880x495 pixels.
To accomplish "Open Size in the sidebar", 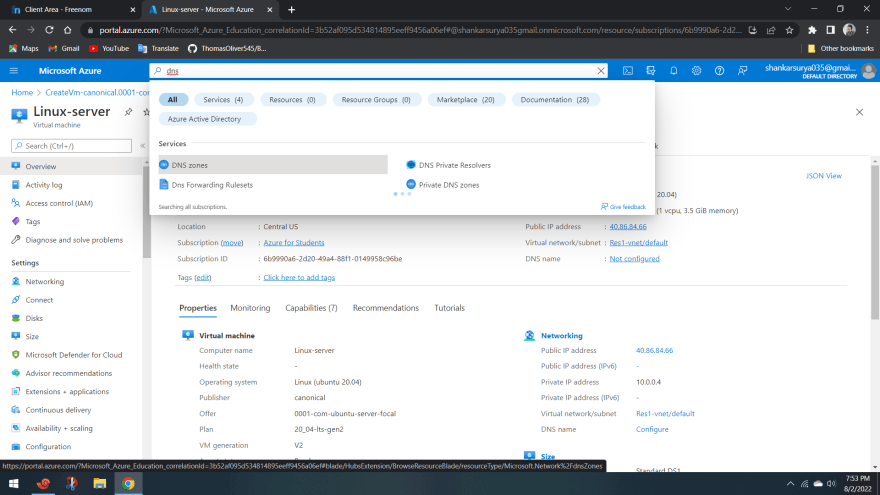I will click(32, 337).
